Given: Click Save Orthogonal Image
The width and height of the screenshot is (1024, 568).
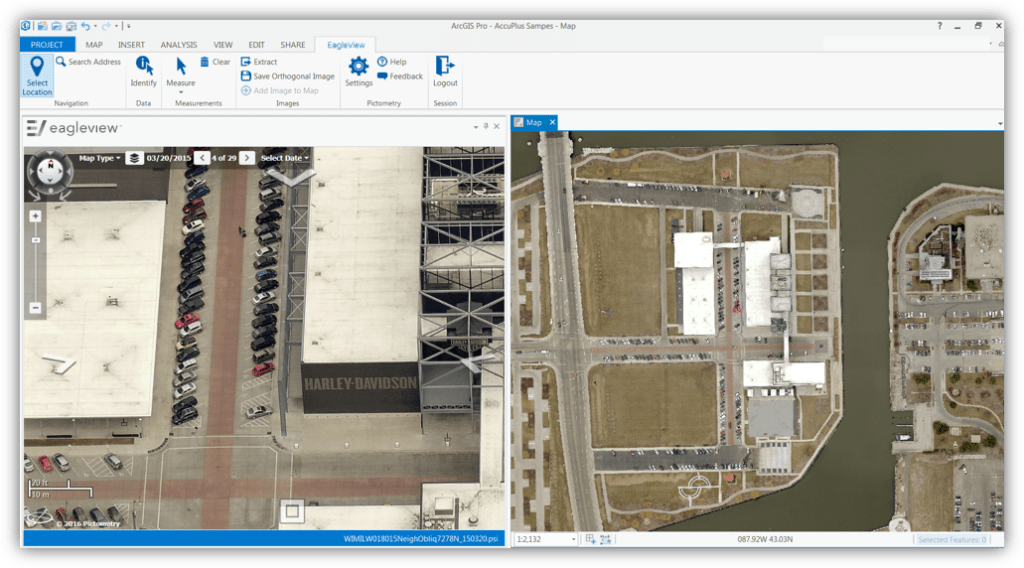Looking at the screenshot, I should (x=288, y=76).
